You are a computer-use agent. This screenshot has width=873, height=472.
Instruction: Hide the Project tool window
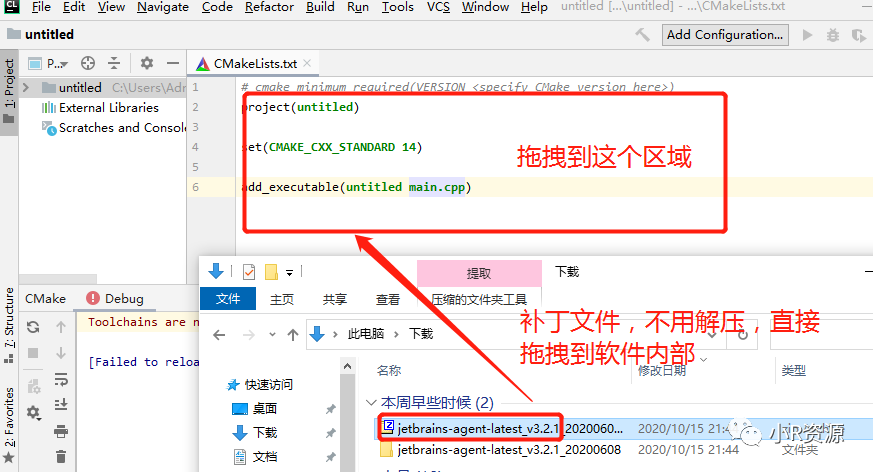173,63
